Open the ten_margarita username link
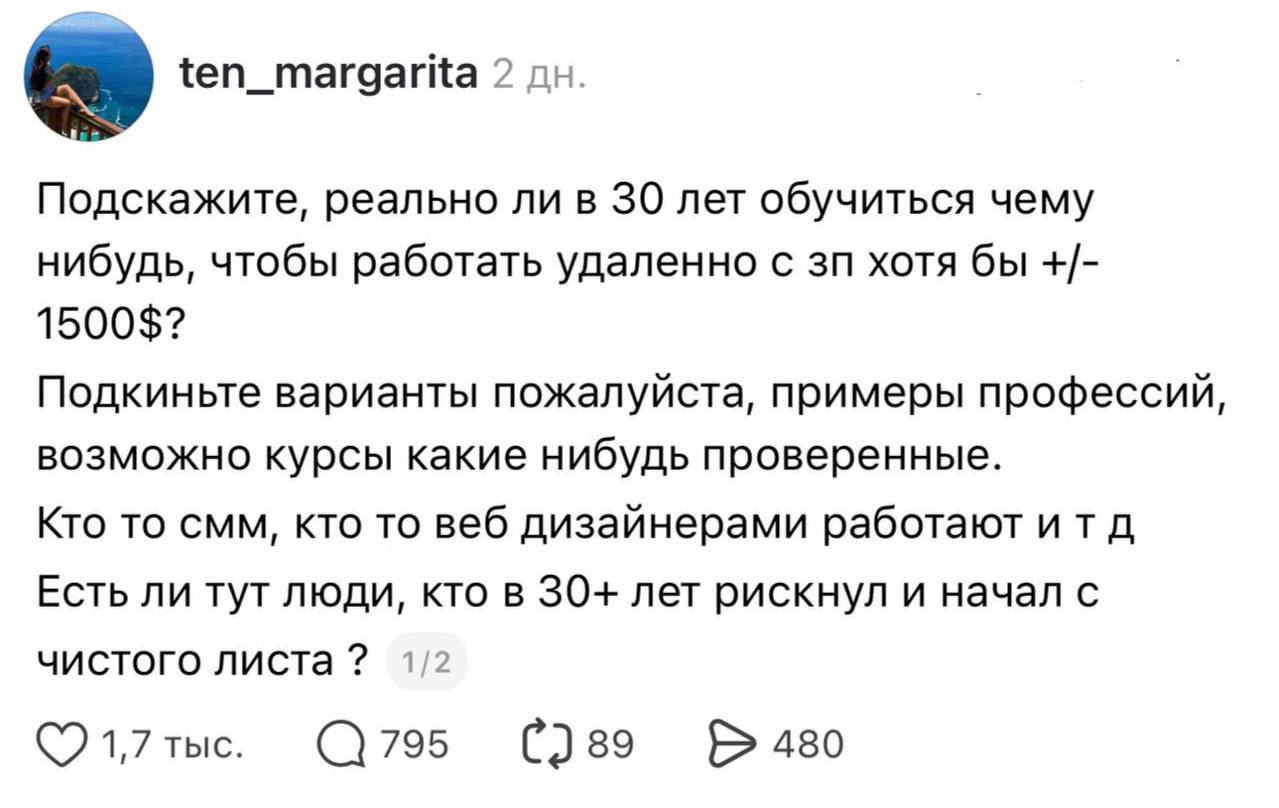Viewport: 1279px width, 808px height. point(328,74)
